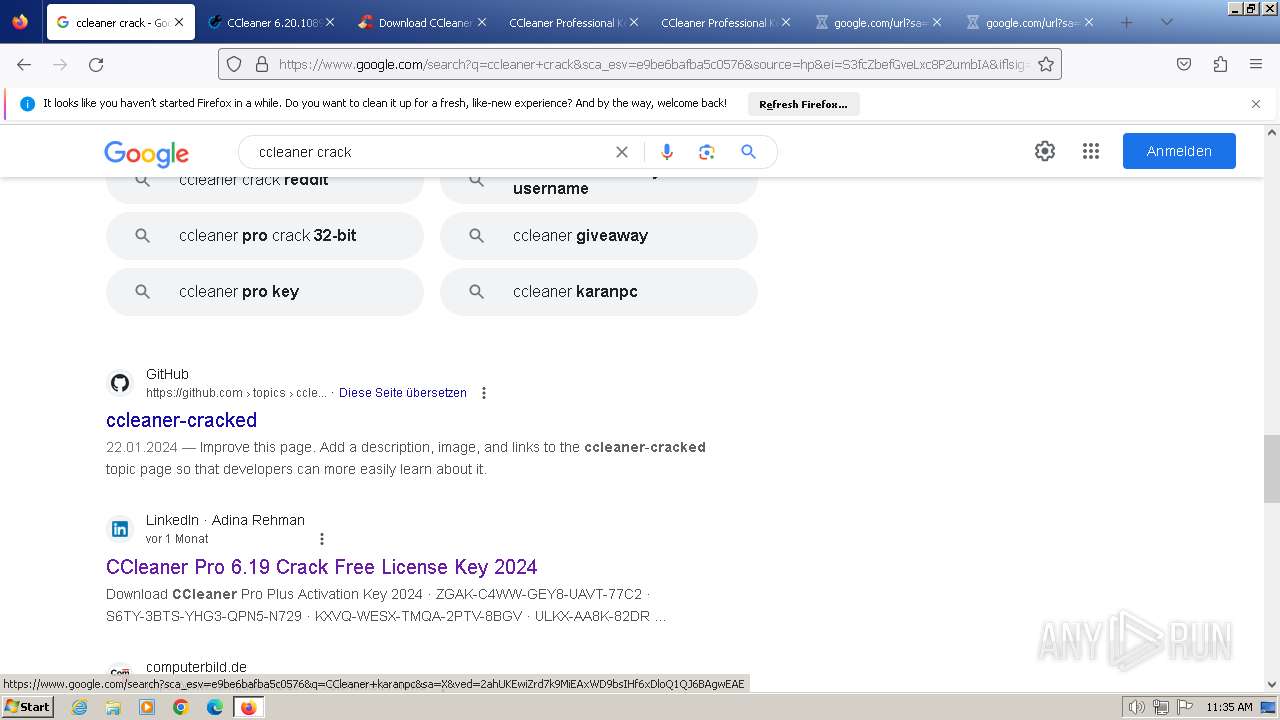This screenshot has width=1280, height=720.
Task: Click Refresh Firefox button
Action: (803, 104)
